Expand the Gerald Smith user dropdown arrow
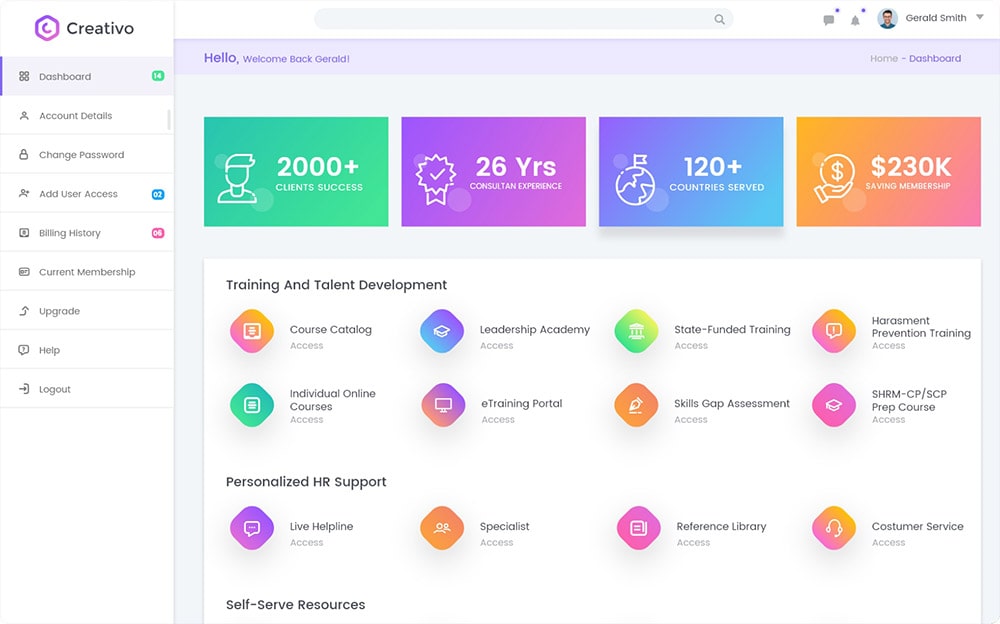Viewport: 1000px width, 624px height. (x=977, y=18)
